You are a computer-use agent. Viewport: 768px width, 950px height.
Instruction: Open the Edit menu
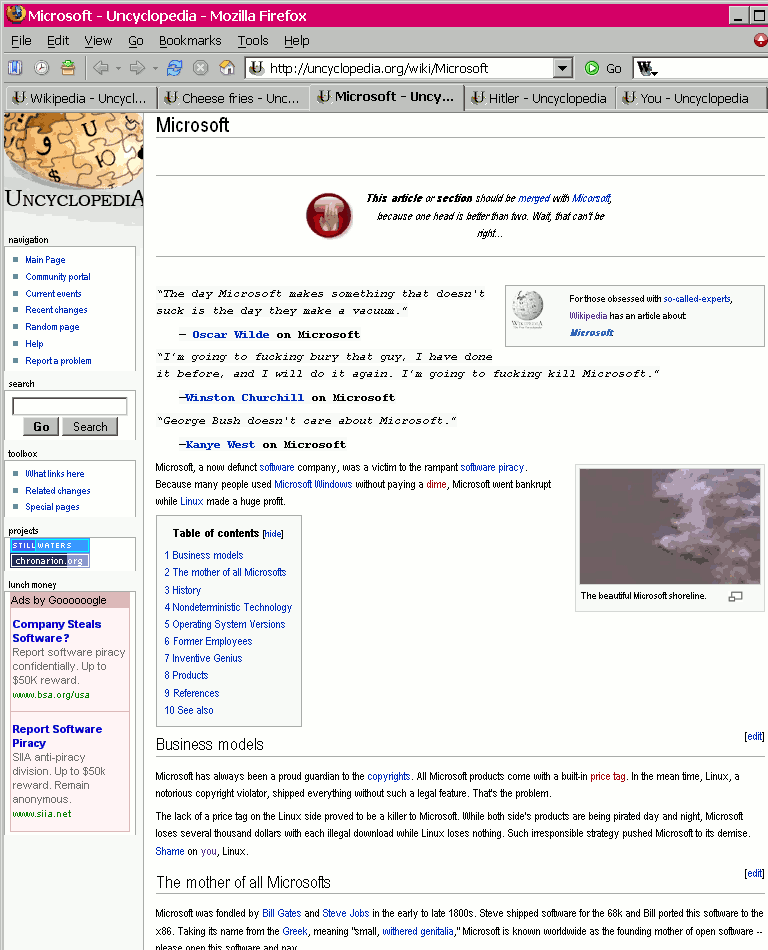point(58,41)
